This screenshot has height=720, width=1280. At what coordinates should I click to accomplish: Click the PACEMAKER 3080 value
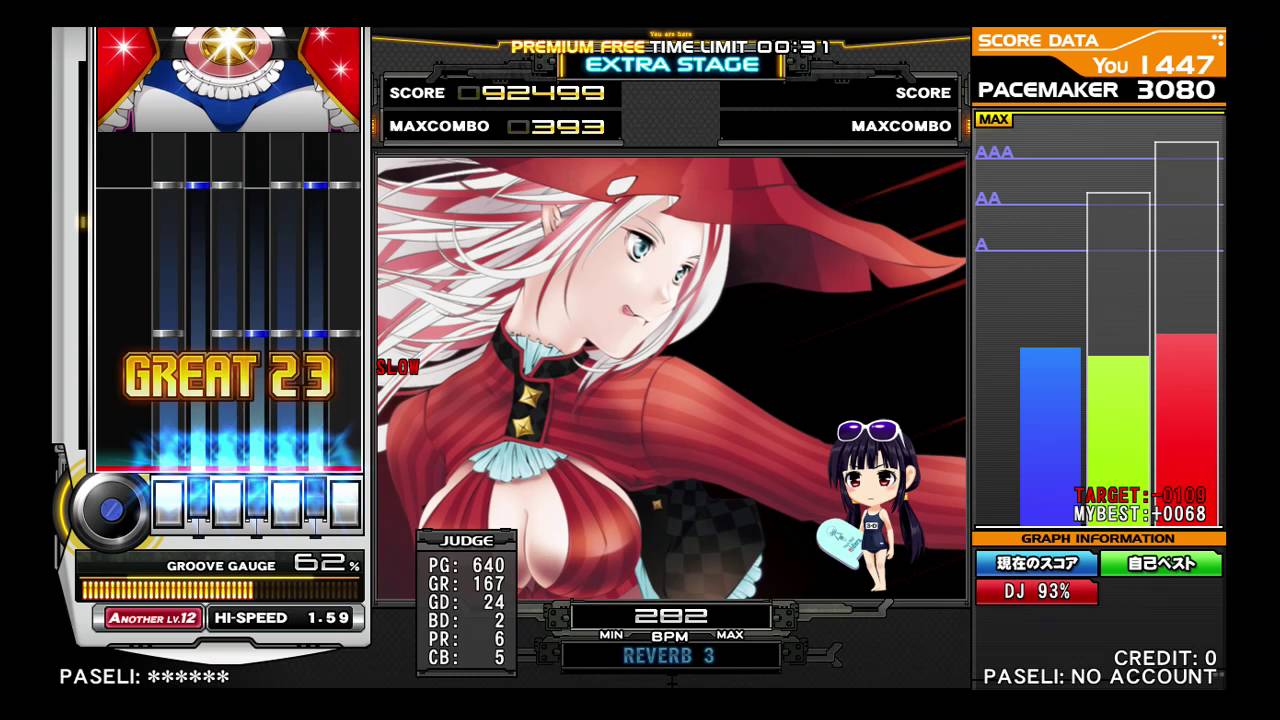tap(1097, 90)
